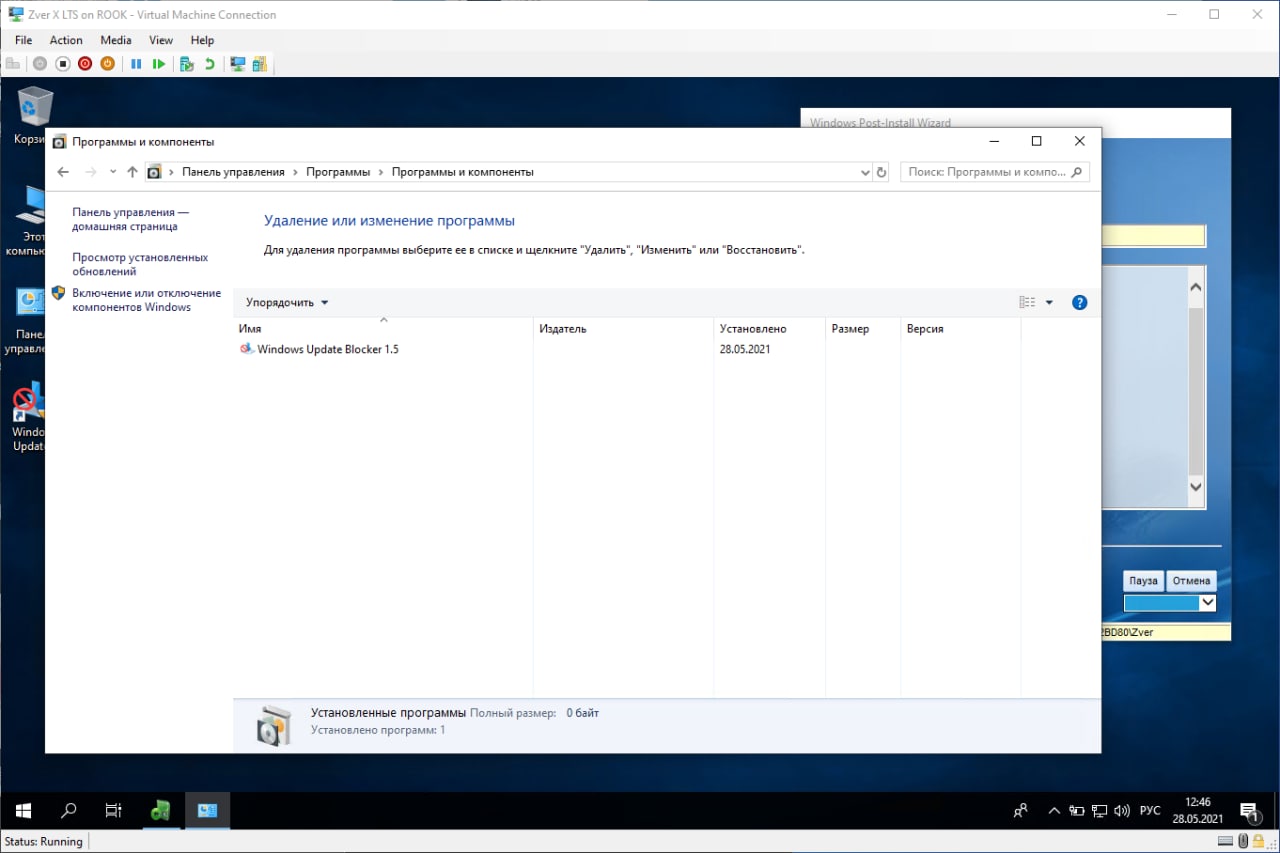Open the File menu
Screen dimensions: 1280x853
click(24, 40)
